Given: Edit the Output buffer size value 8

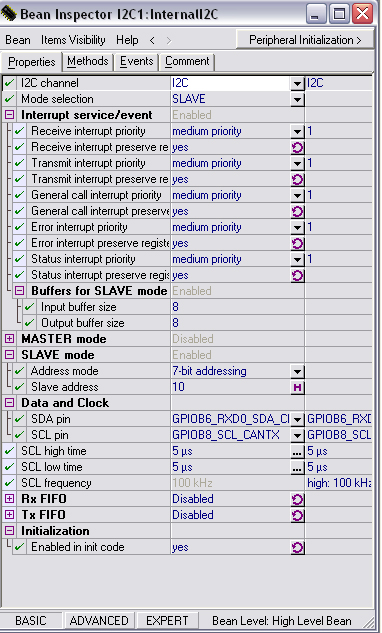Looking at the screenshot, I should tap(237, 323).
